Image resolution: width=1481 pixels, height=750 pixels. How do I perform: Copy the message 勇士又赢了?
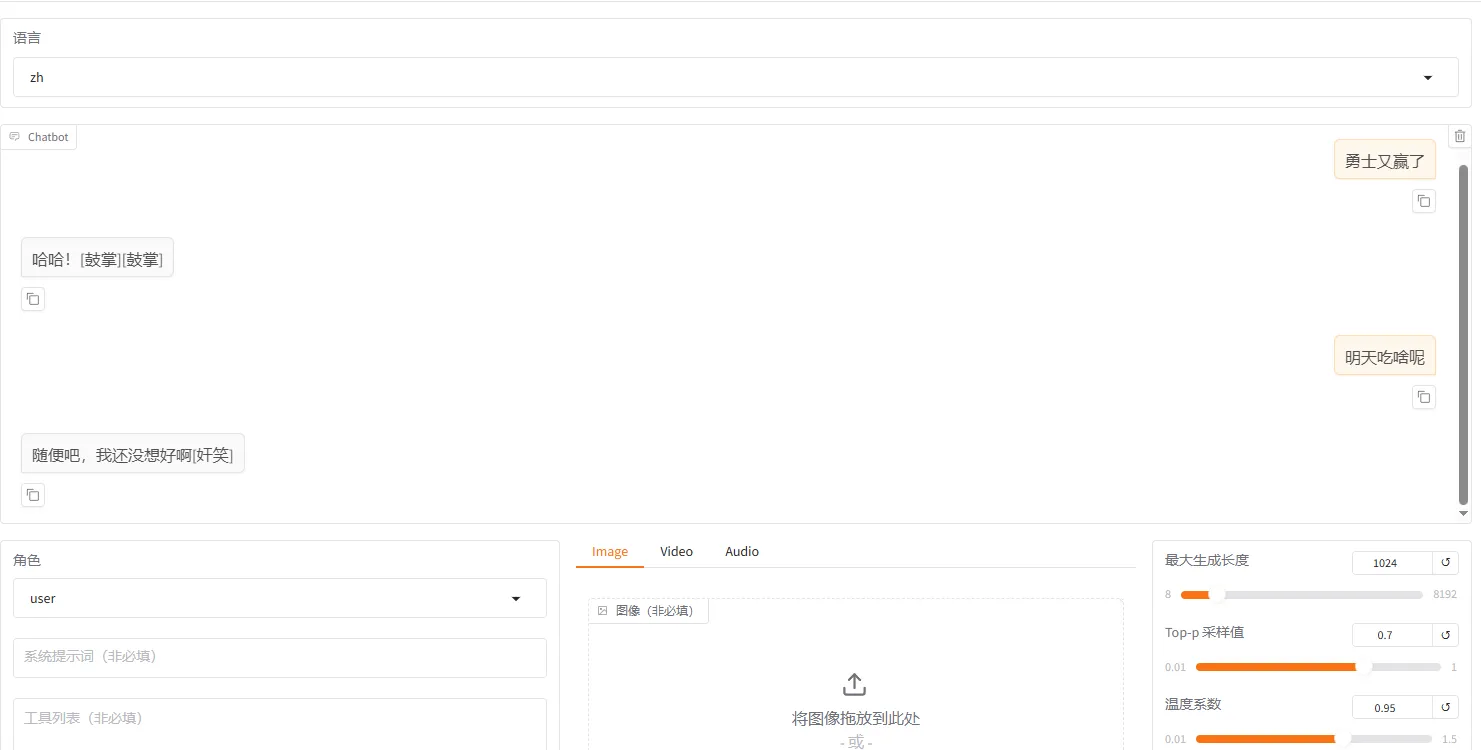click(1423, 201)
